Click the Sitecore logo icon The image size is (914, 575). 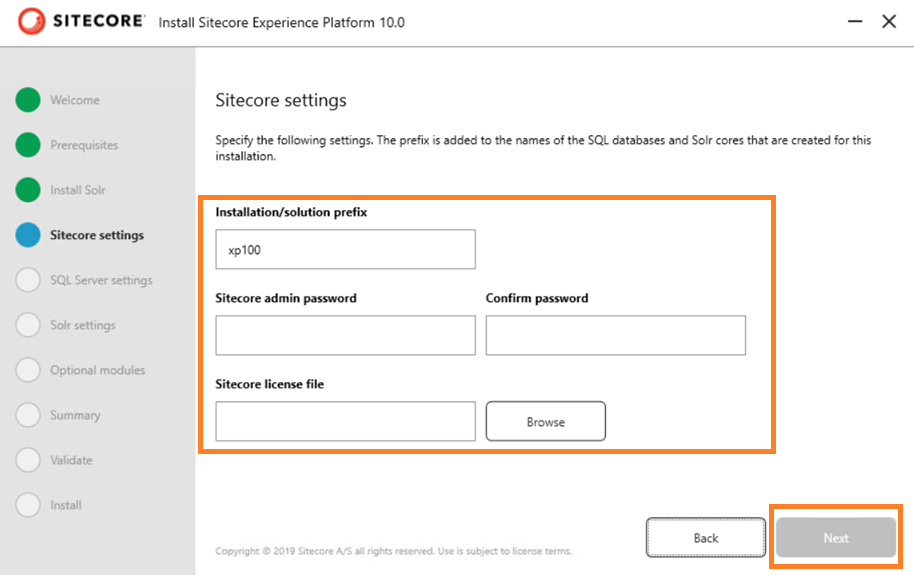pyautogui.click(x=31, y=22)
